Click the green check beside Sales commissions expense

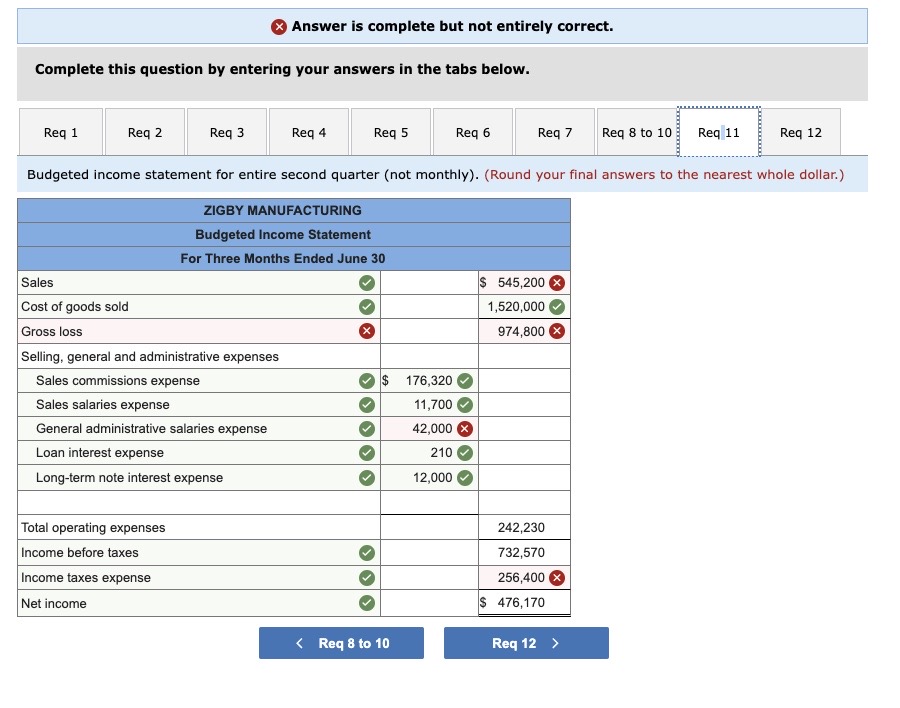(367, 380)
